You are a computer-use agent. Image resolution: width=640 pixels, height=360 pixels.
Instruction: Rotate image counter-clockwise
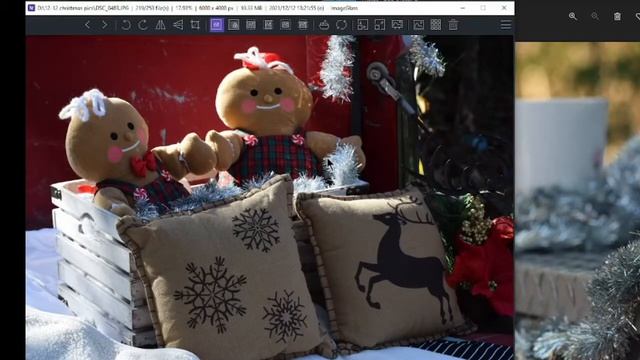(x=126, y=25)
